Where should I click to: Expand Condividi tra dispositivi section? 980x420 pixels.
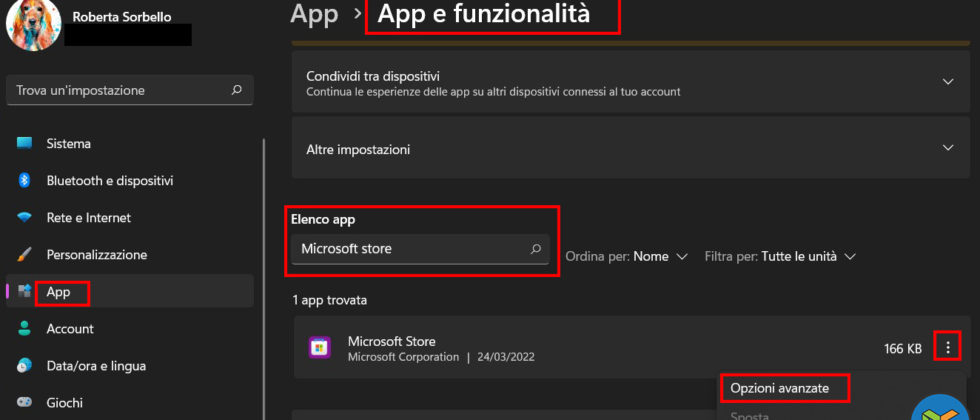click(948, 83)
